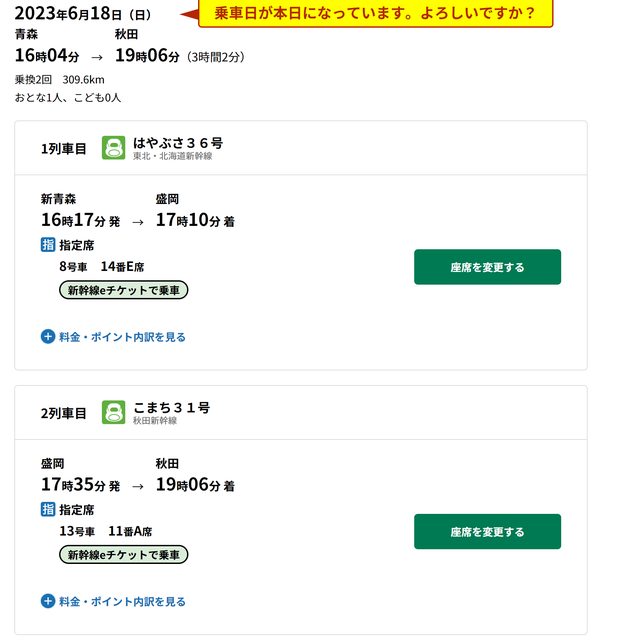Click the 指 reserved-seat icon under 新青森 departure
This screenshot has width=632, height=640.
click(48, 245)
